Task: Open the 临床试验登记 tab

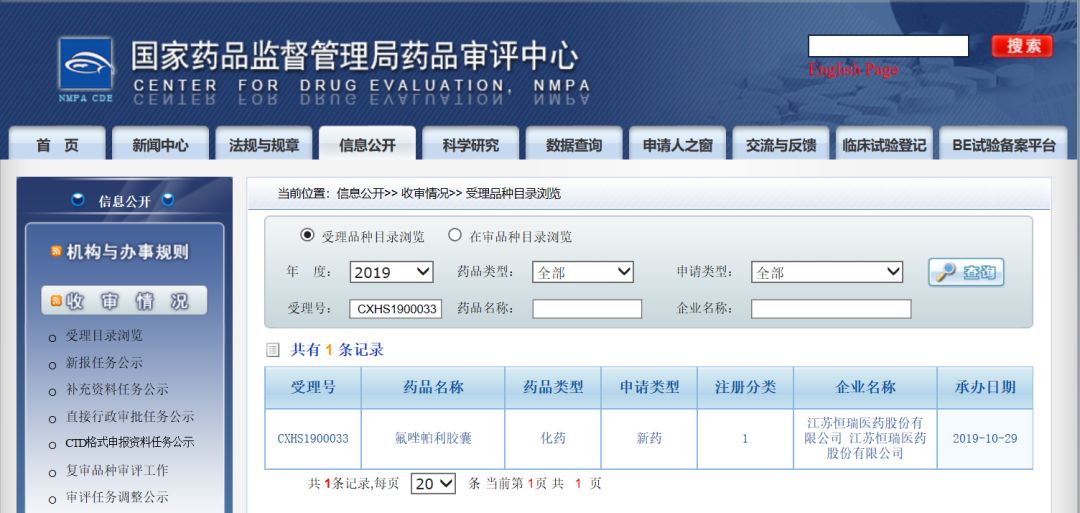Action: coord(884,145)
